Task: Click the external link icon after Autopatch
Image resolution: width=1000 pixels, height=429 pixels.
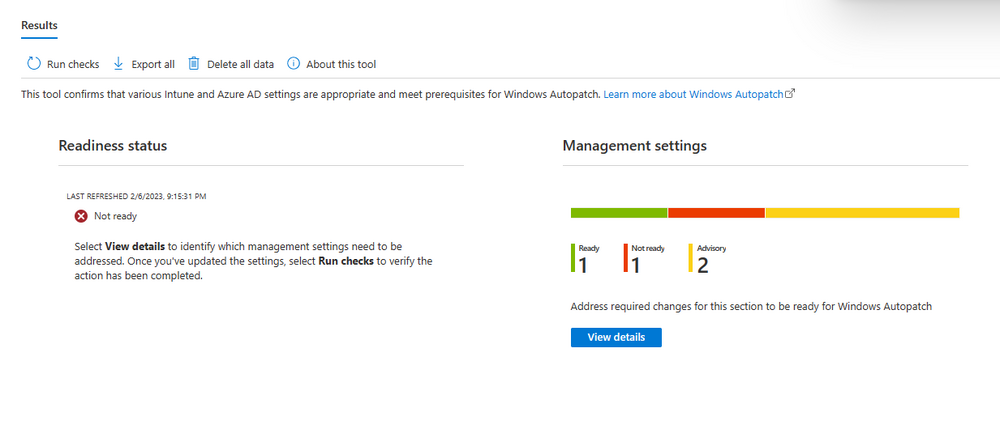Action: [790, 94]
